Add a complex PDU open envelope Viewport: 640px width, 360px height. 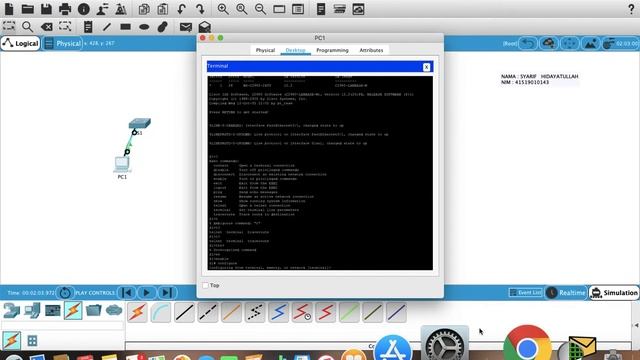(204, 27)
